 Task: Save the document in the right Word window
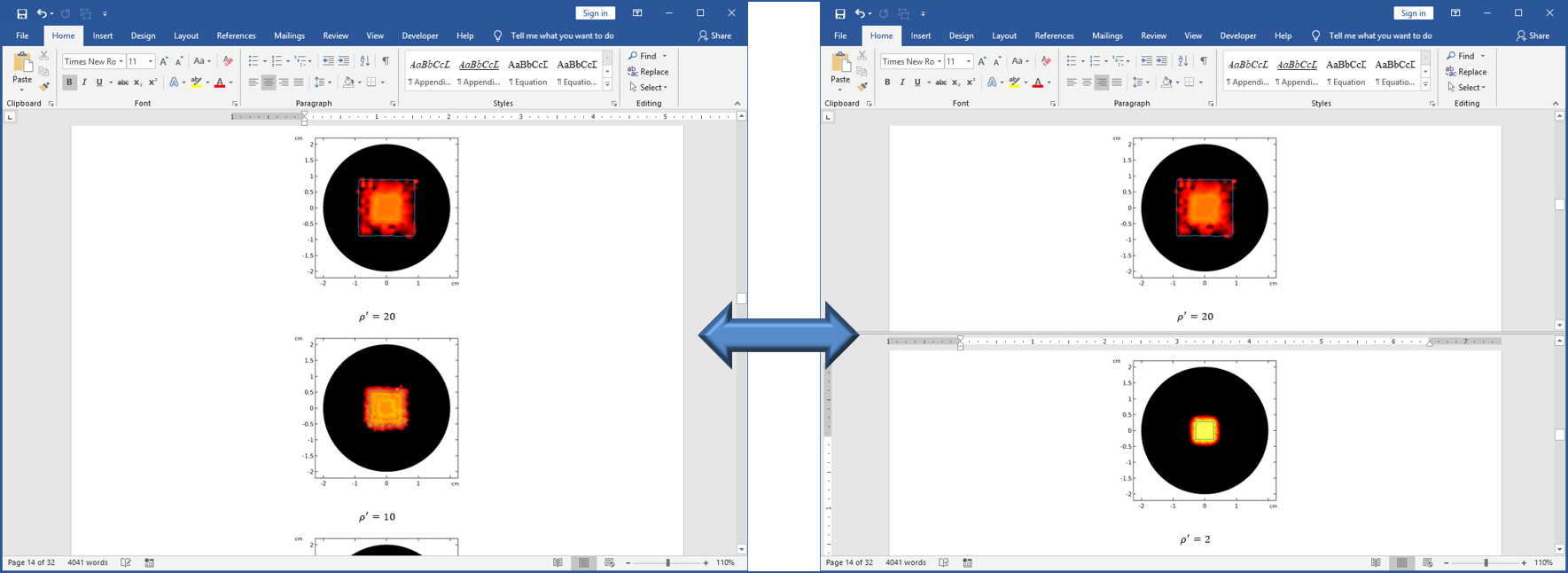click(x=840, y=13)
